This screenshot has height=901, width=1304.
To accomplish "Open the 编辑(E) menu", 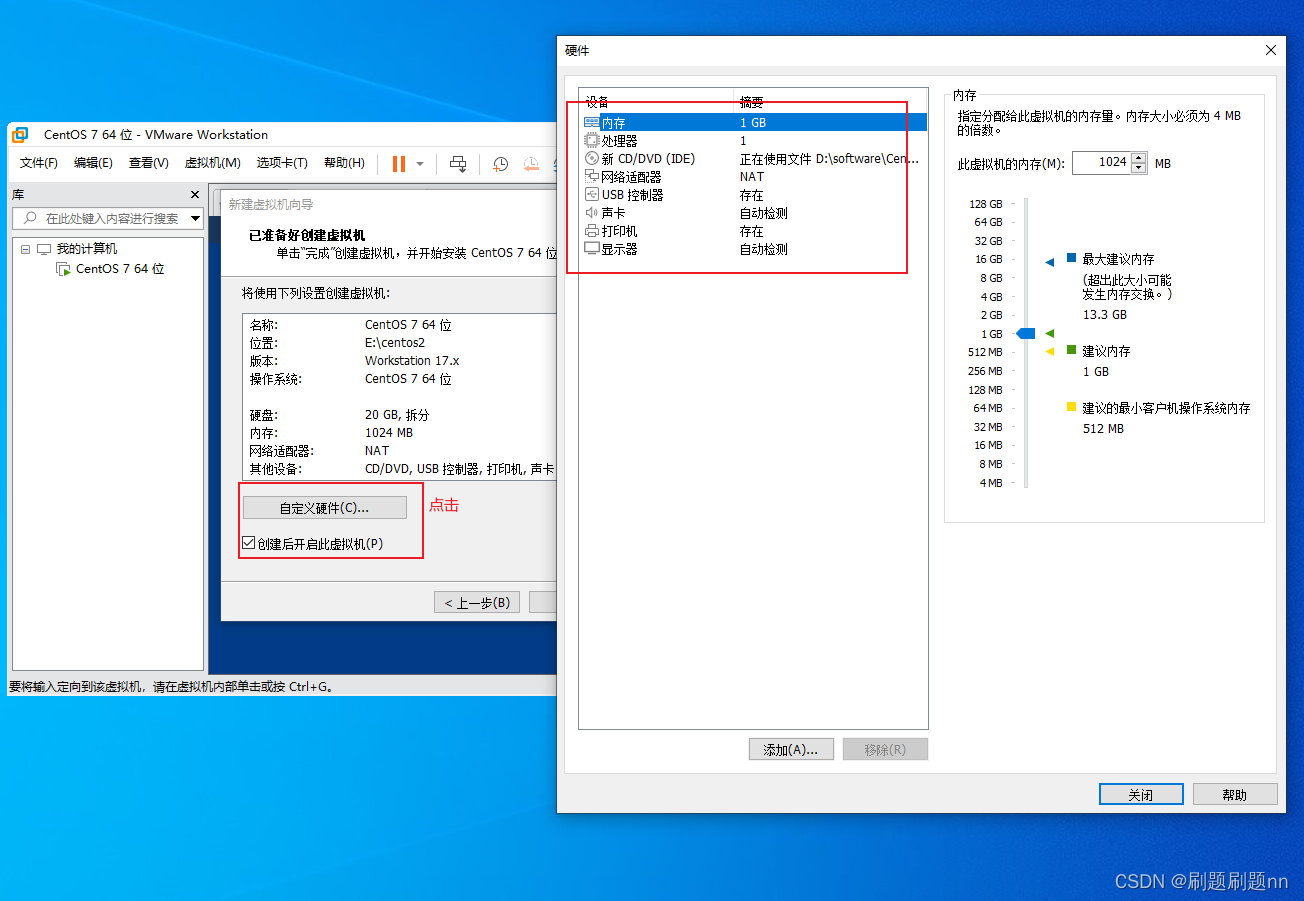I will (93, 163).
